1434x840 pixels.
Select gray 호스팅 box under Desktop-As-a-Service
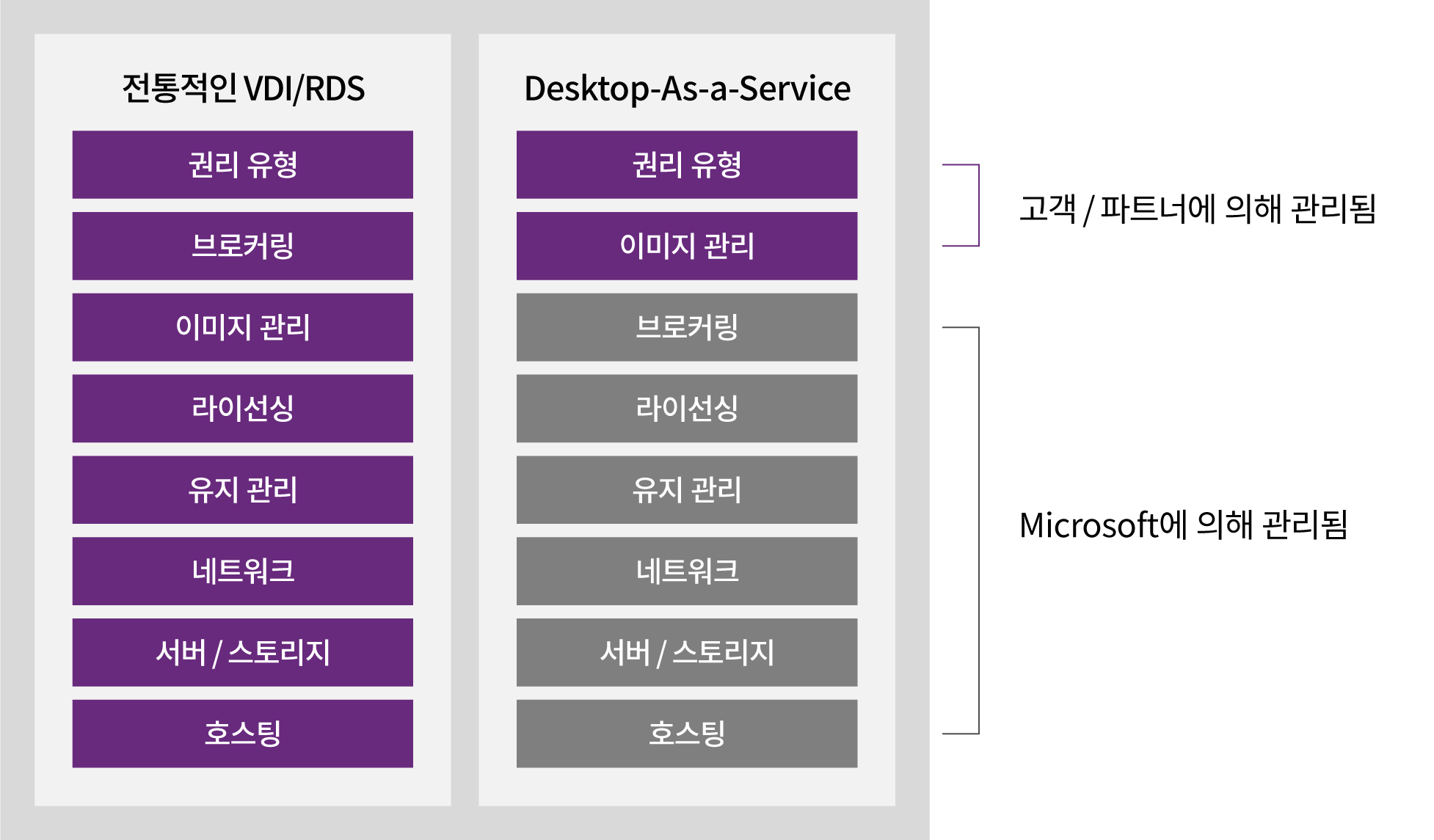tap(687, 734)
